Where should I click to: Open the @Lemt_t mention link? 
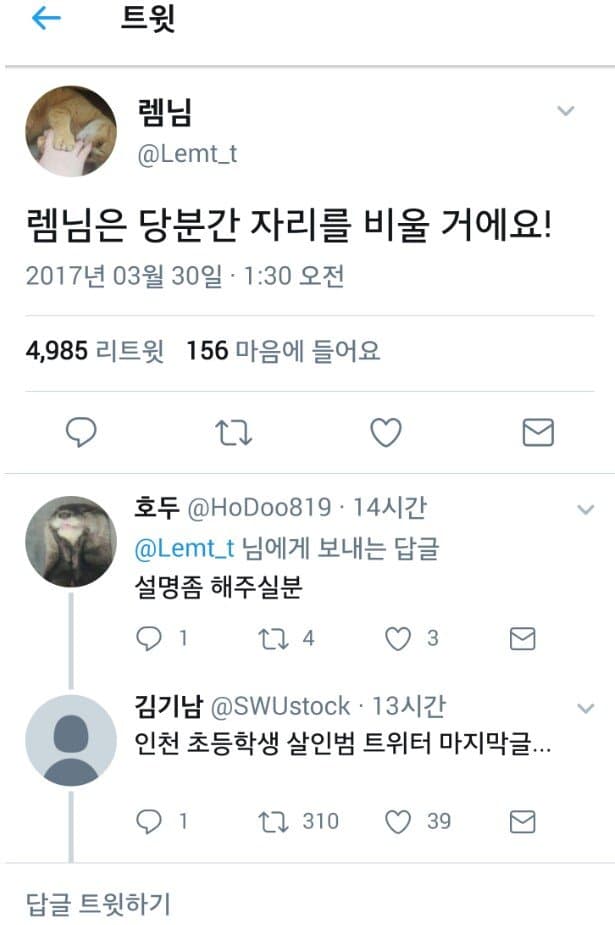coord(184,548)
